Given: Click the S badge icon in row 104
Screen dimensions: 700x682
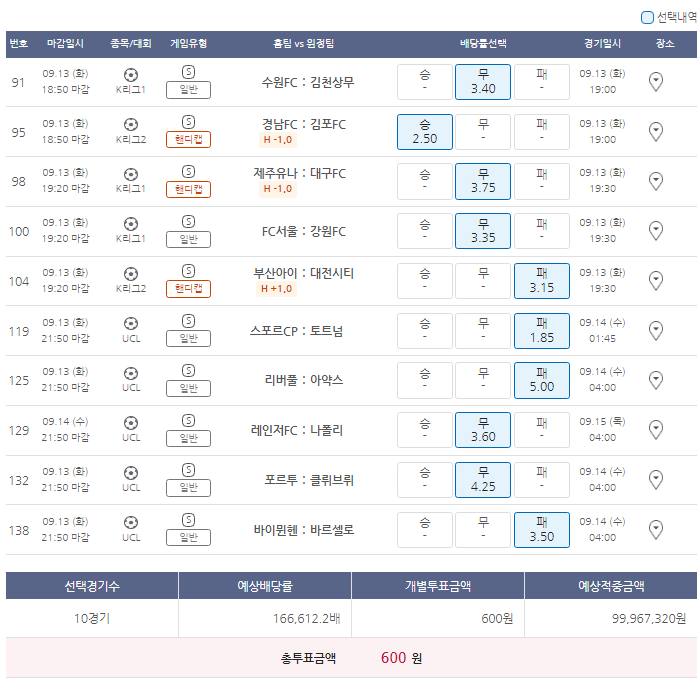Looking at the screenshot, I should coord(188,271).
